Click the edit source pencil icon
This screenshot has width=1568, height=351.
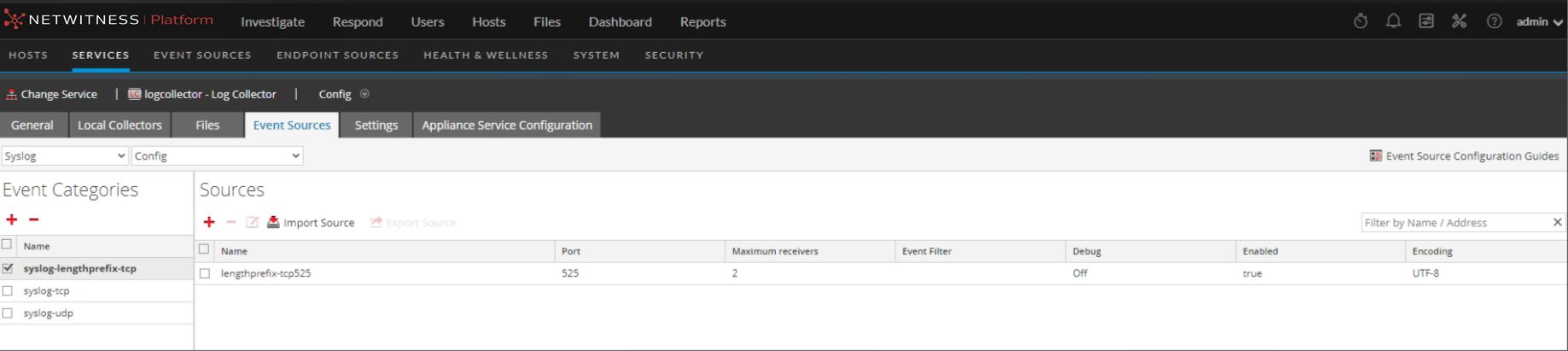tap(252, 222)
